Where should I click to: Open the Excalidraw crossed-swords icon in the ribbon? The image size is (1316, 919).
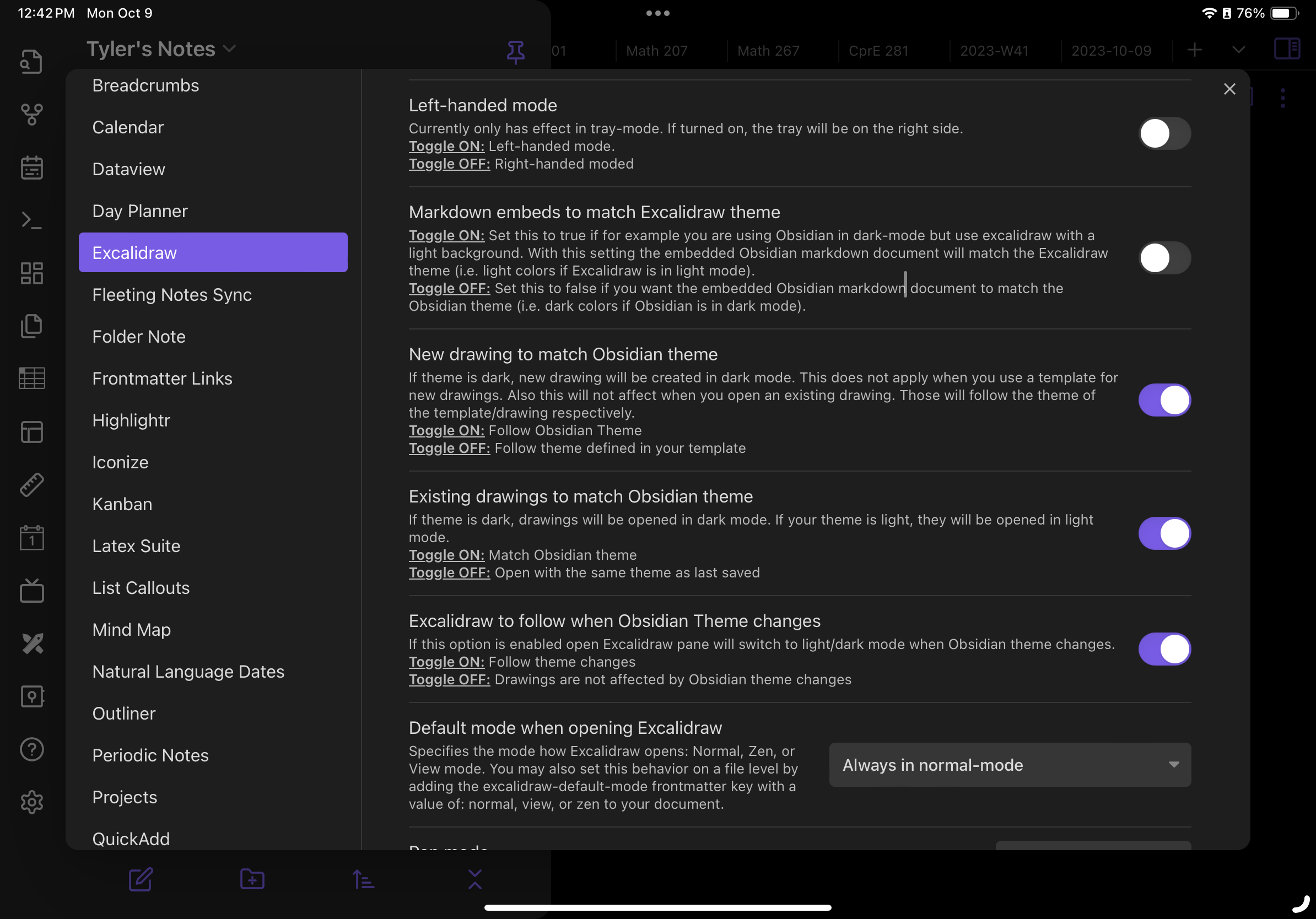(31, 644)
